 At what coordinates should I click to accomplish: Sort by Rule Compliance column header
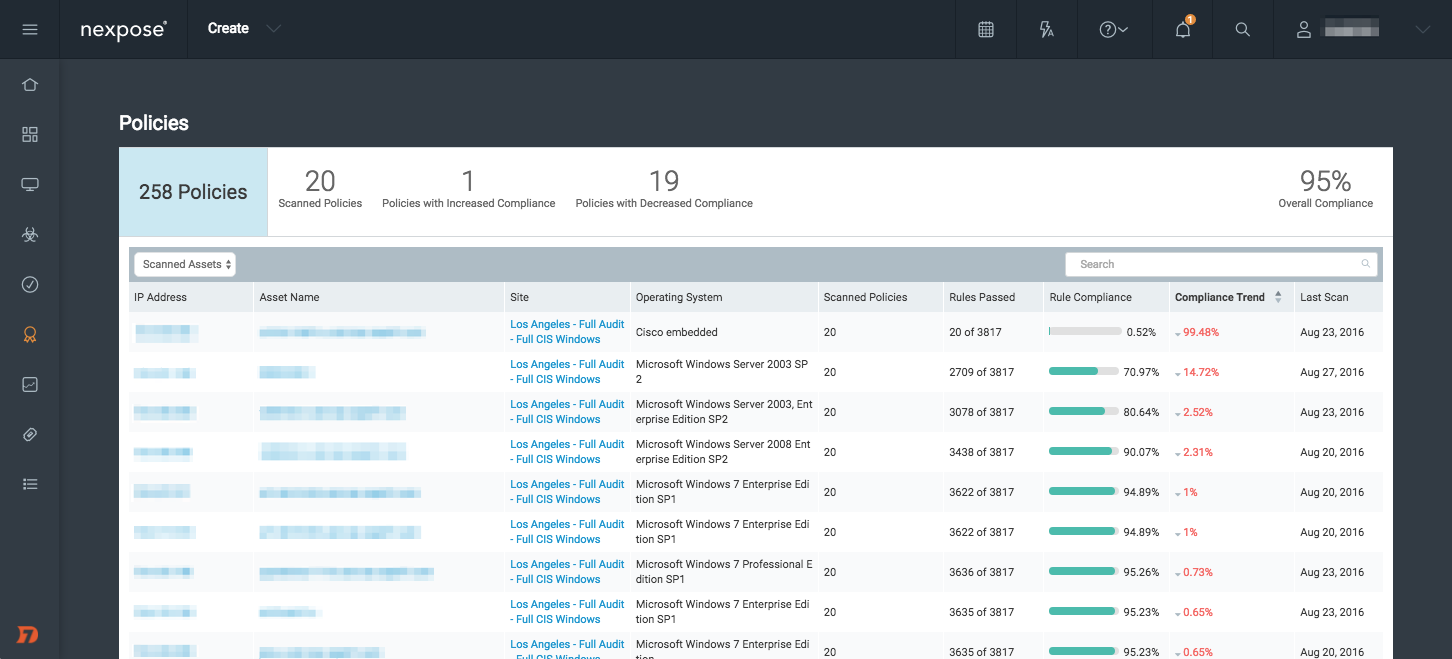click(x=1090, y=297)
